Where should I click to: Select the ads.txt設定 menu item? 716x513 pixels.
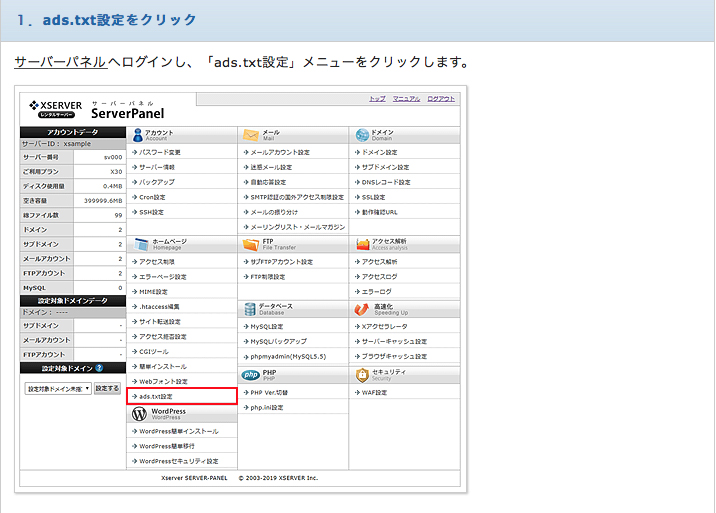[182, 397]
